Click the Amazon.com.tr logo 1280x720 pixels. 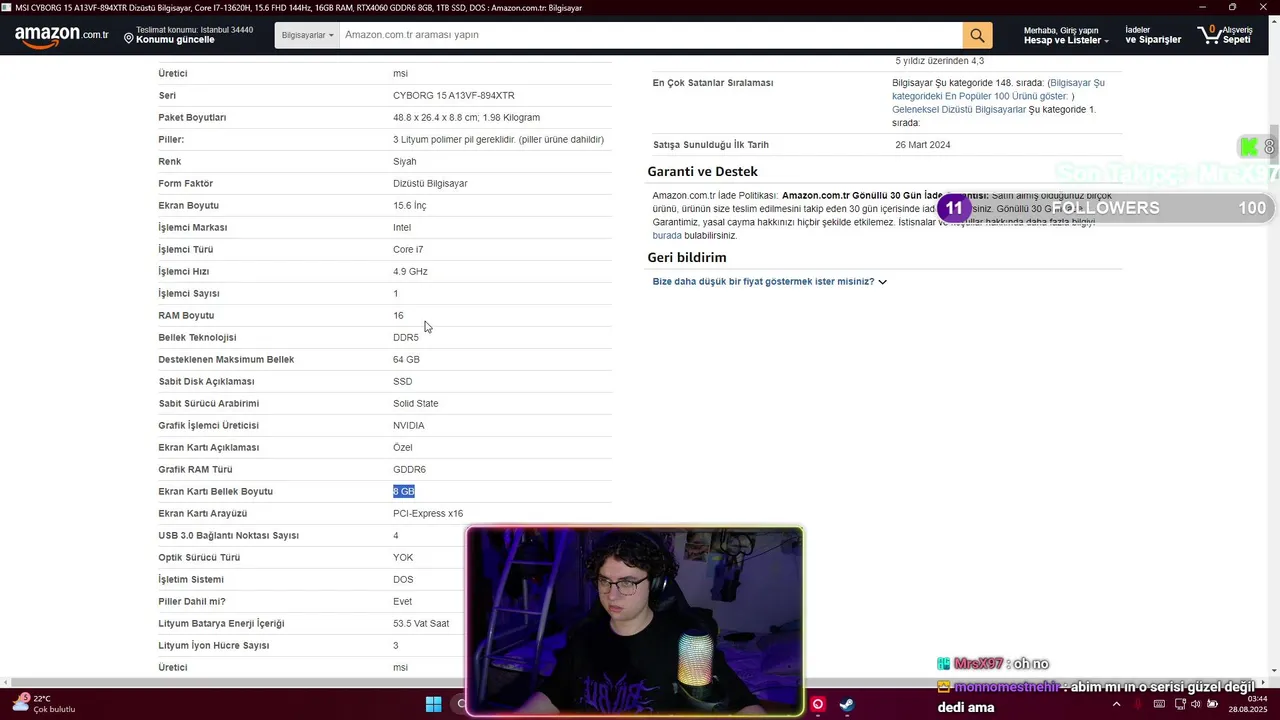point(61,35)
